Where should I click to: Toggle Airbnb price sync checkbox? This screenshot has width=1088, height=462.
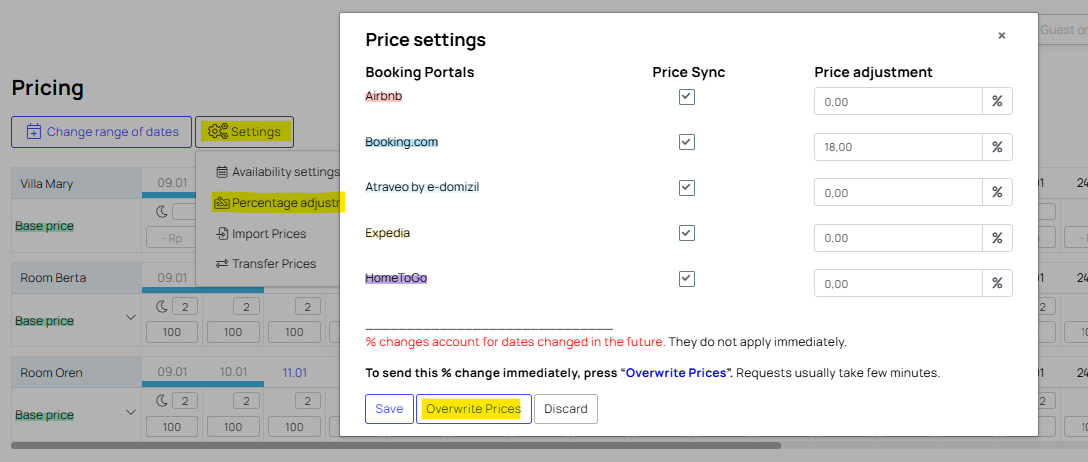[x=687, y=97]
